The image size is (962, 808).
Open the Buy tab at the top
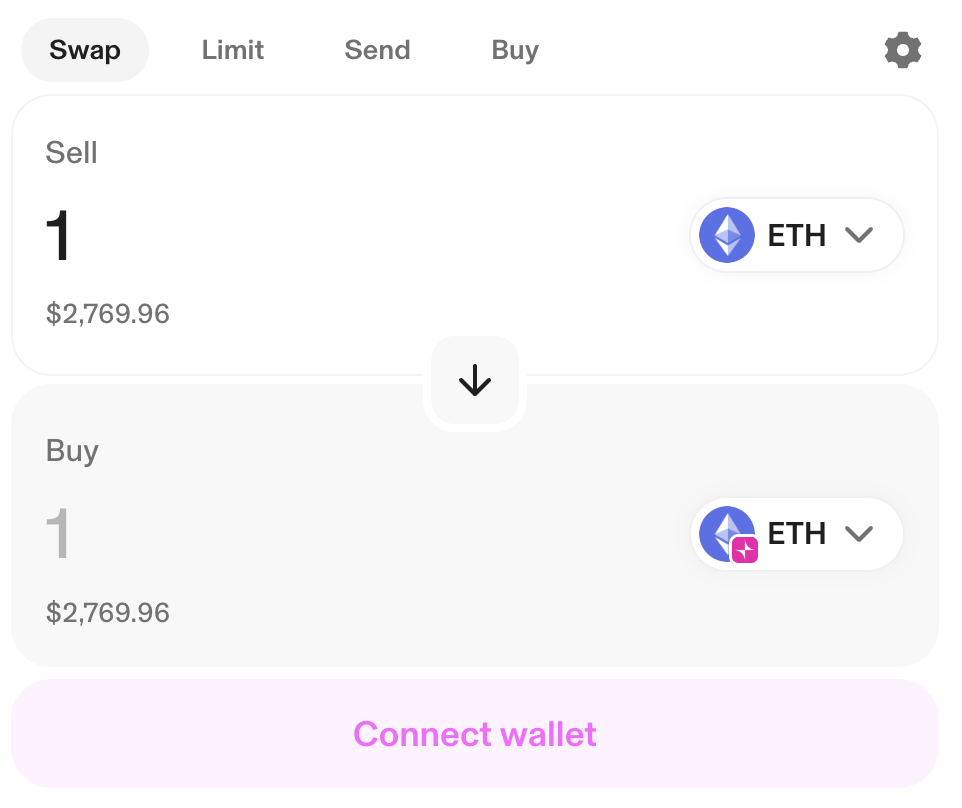coord(515,50)
